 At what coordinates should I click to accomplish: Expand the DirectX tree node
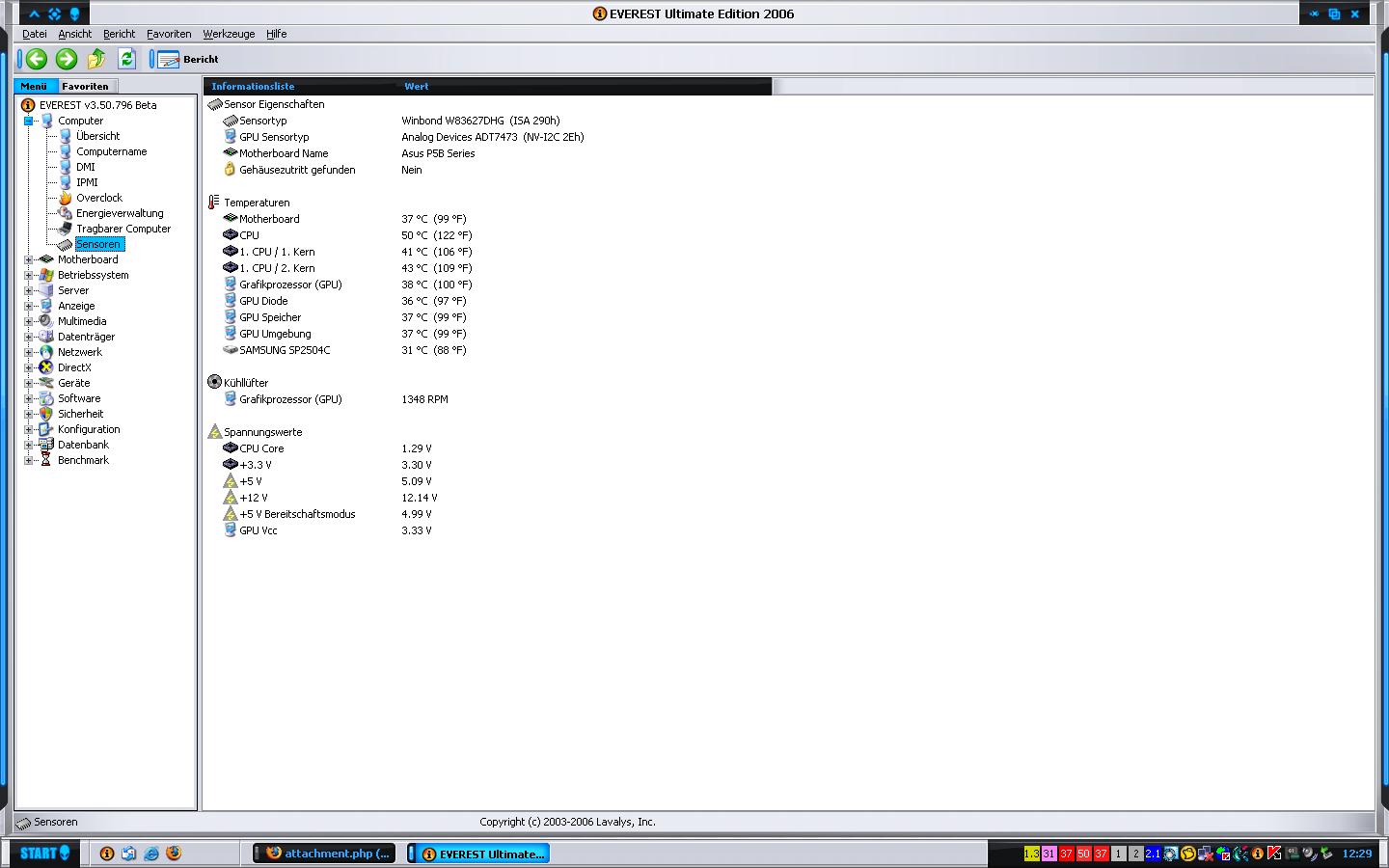pyautogui.click(x=29, y=367)
